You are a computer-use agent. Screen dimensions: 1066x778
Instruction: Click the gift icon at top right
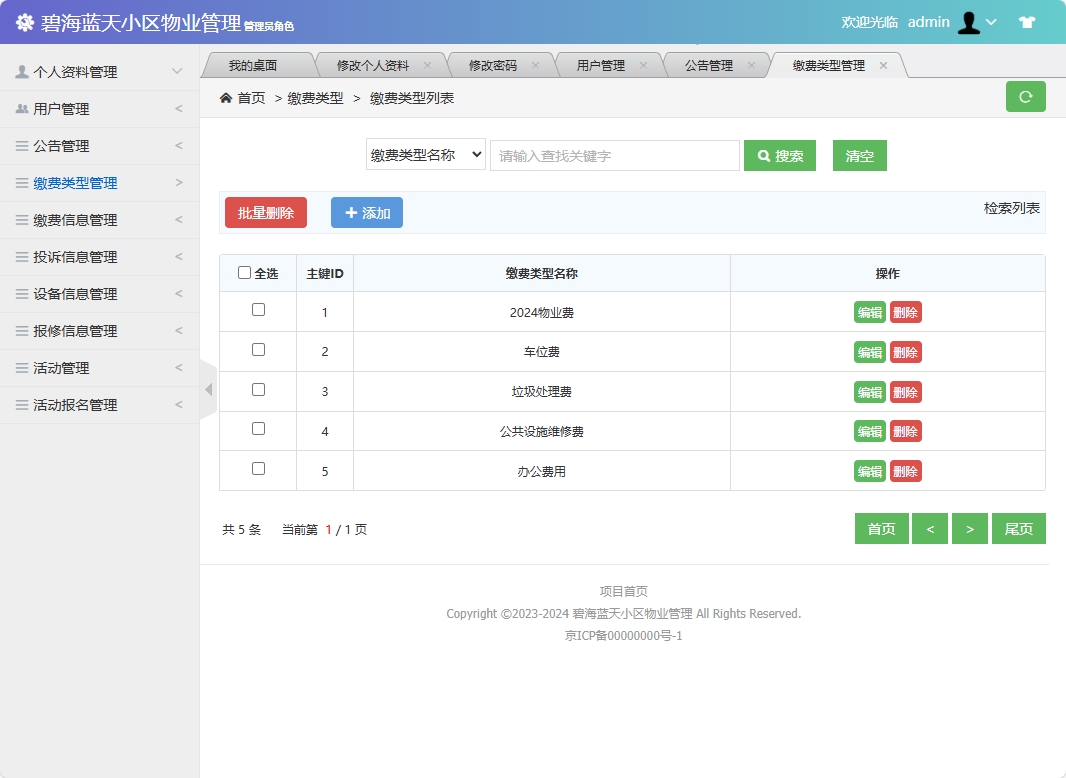coord(1027,21)
